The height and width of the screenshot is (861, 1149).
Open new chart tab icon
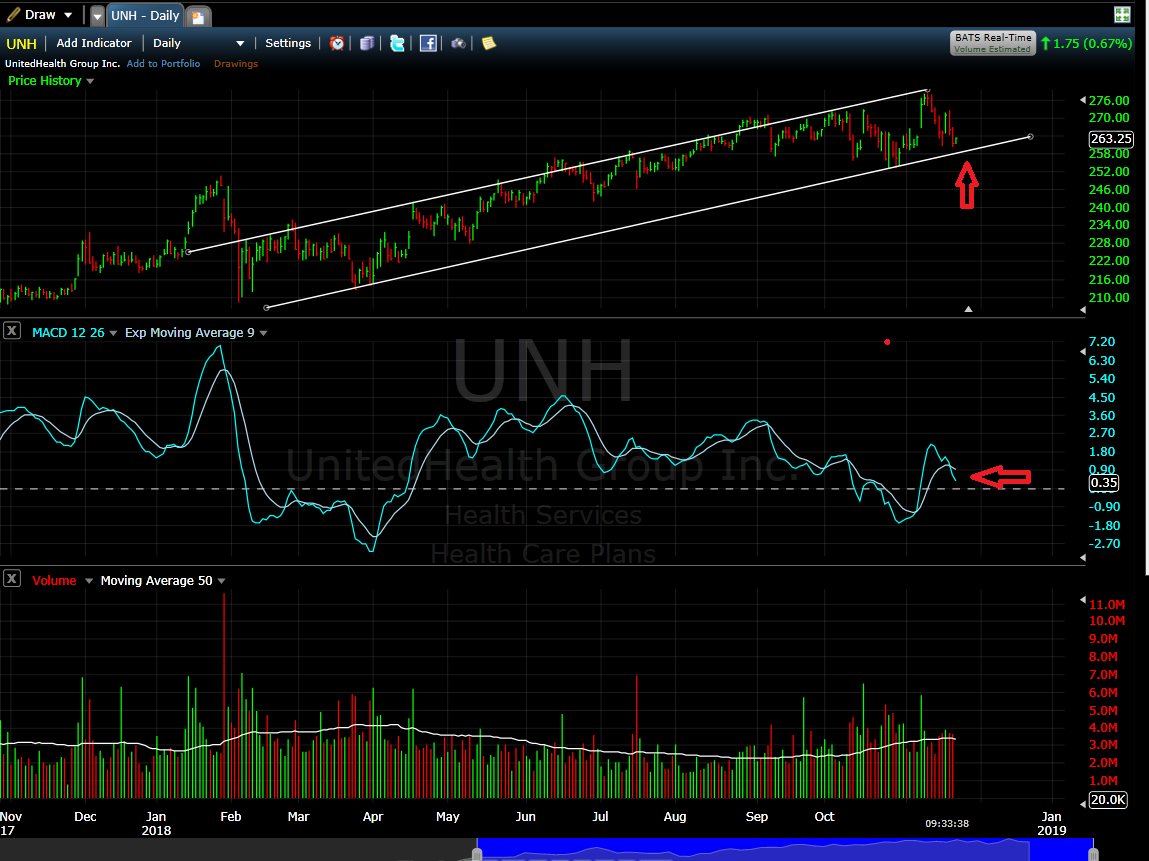coord(198,16)
